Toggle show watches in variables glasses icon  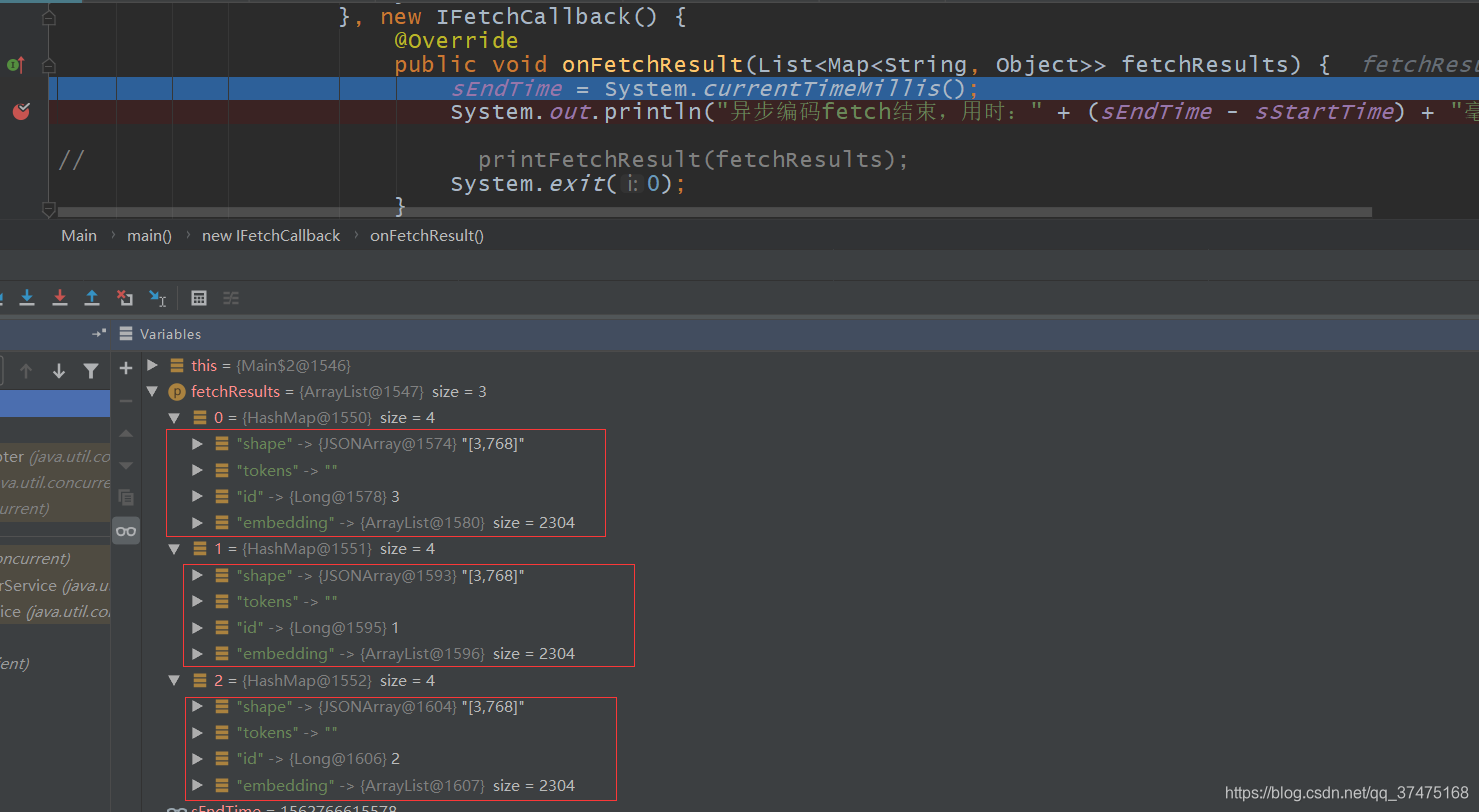tap(126, 531)
